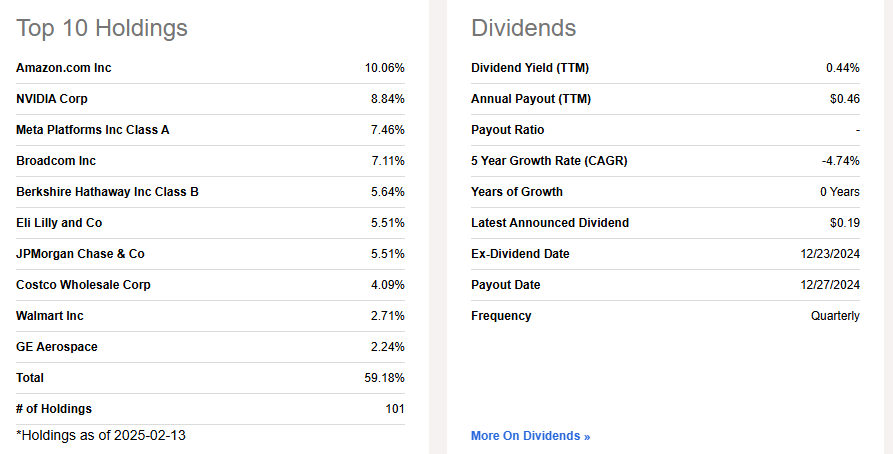Viewport: 893px width, 454px height.
Task: Click the Total row label
Action: point(30,378)
